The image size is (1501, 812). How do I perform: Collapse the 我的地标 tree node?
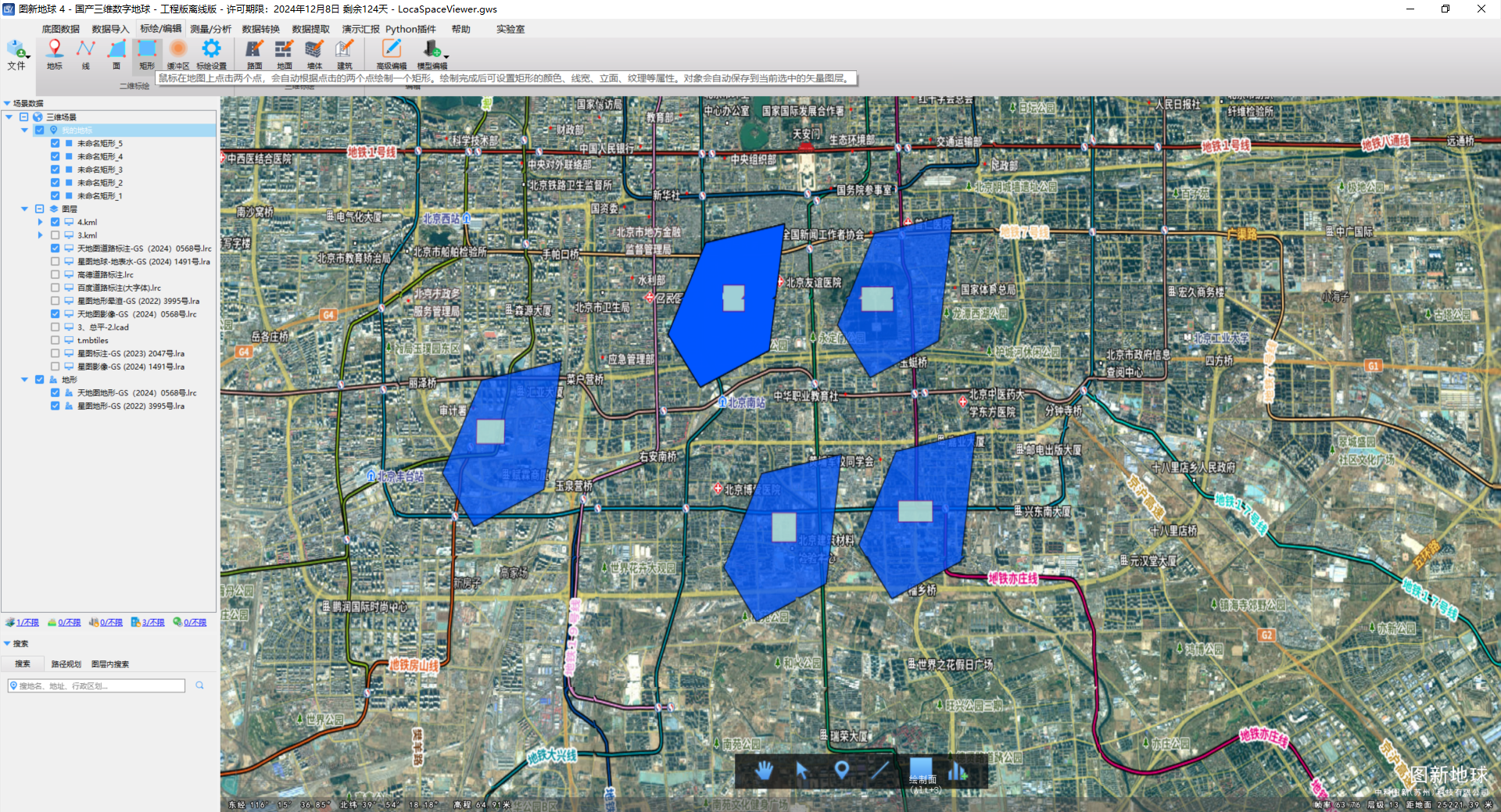(24, 131)
